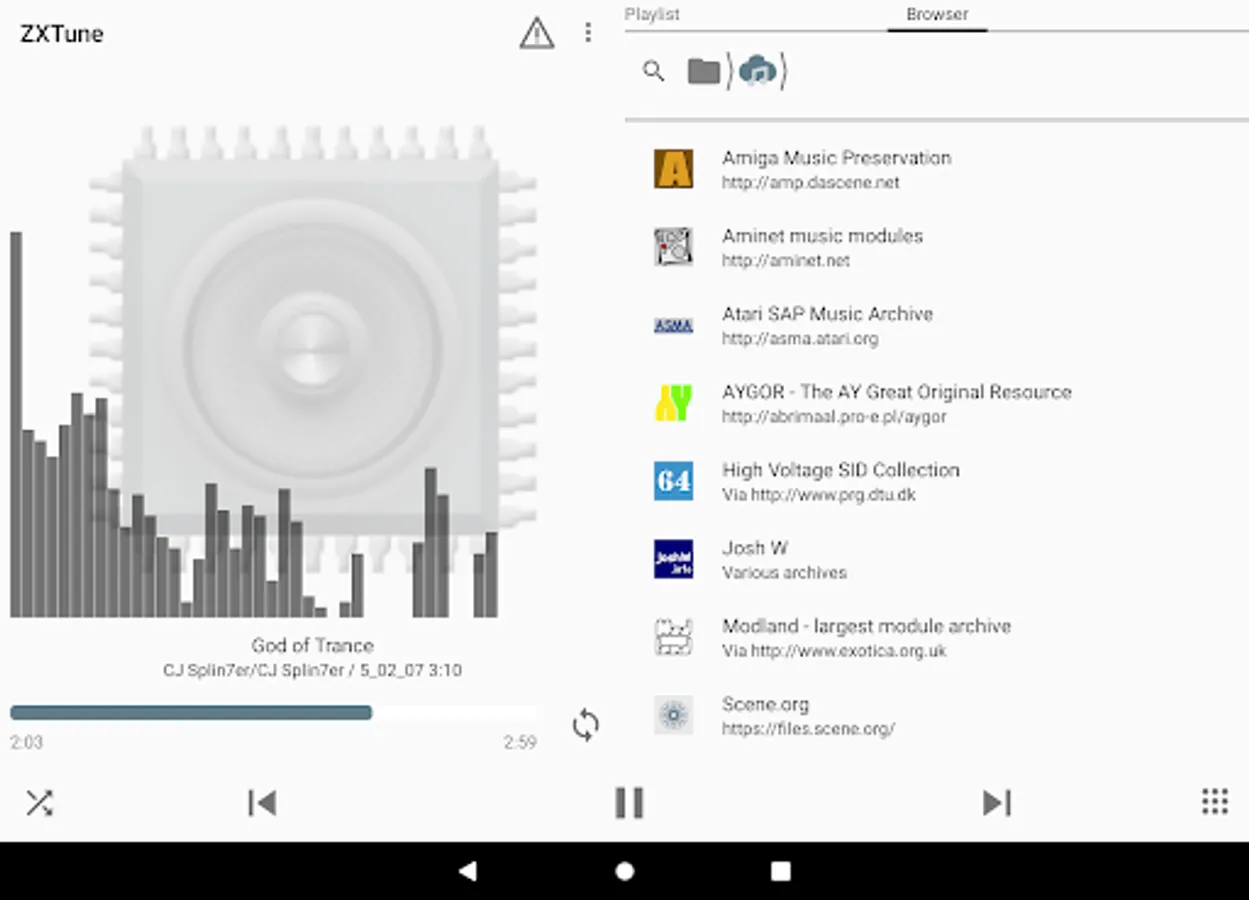Click the http://aminet.net address

pos(786,261)
